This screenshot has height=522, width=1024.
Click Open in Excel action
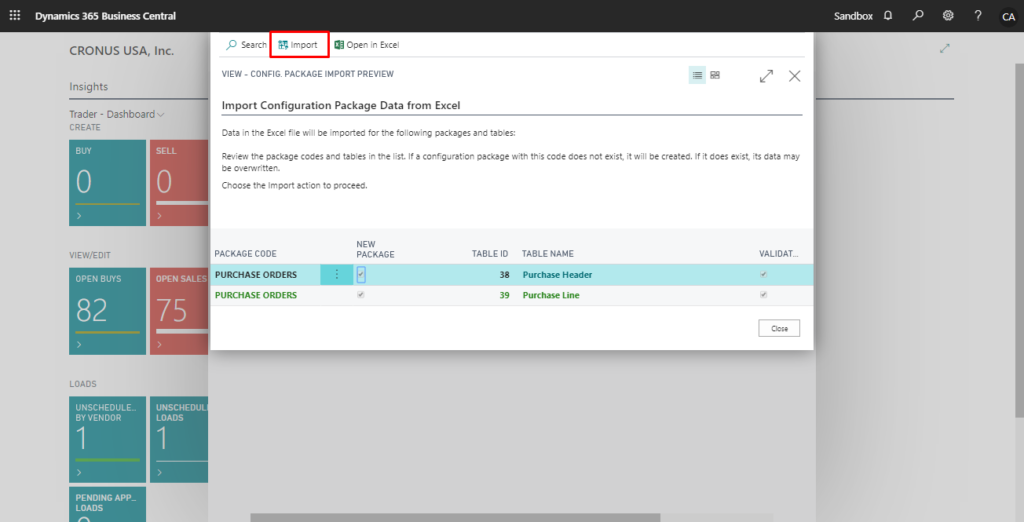point(366,44)
